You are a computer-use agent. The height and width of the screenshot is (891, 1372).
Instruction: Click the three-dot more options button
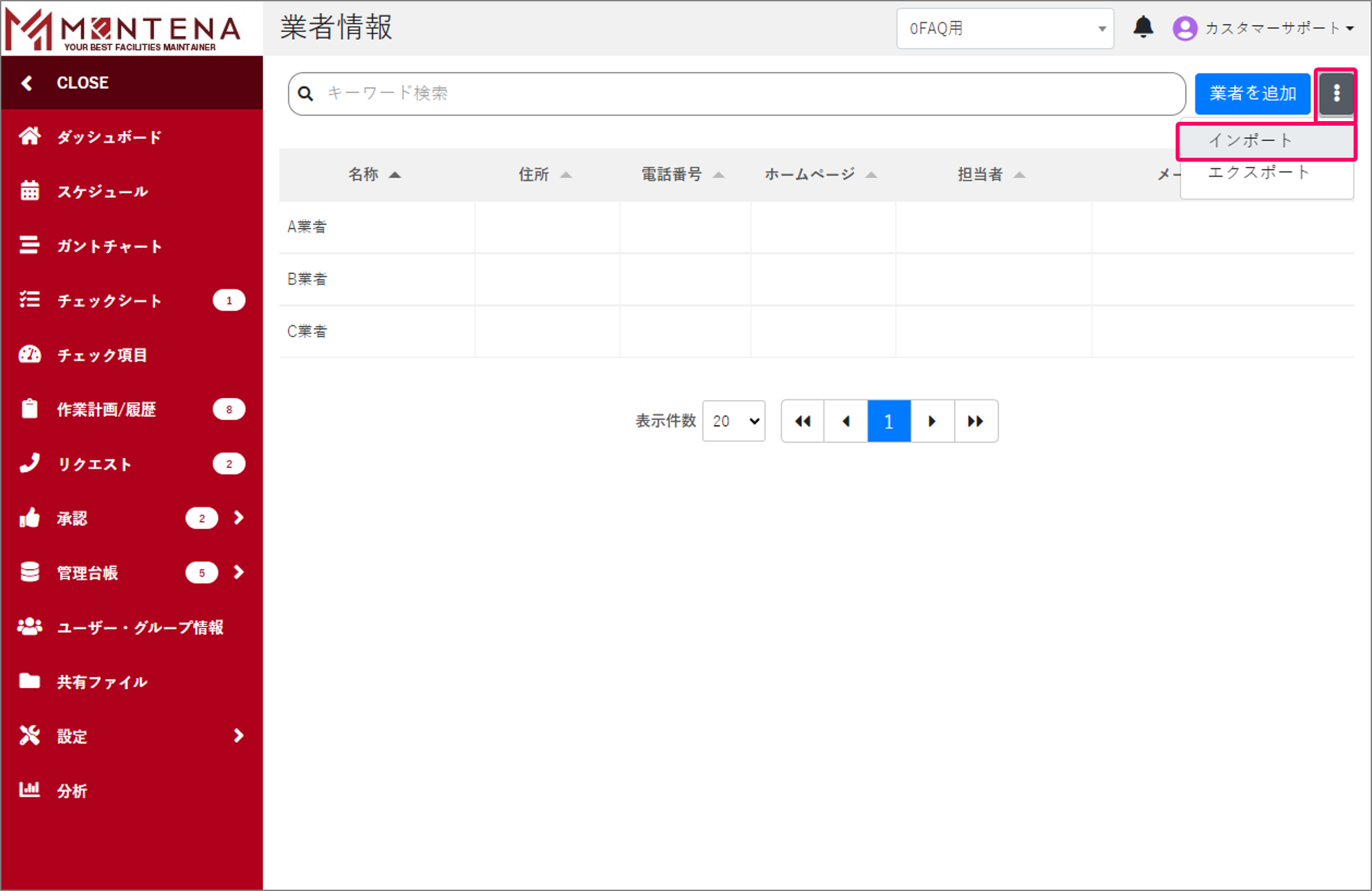[1336, 94]
